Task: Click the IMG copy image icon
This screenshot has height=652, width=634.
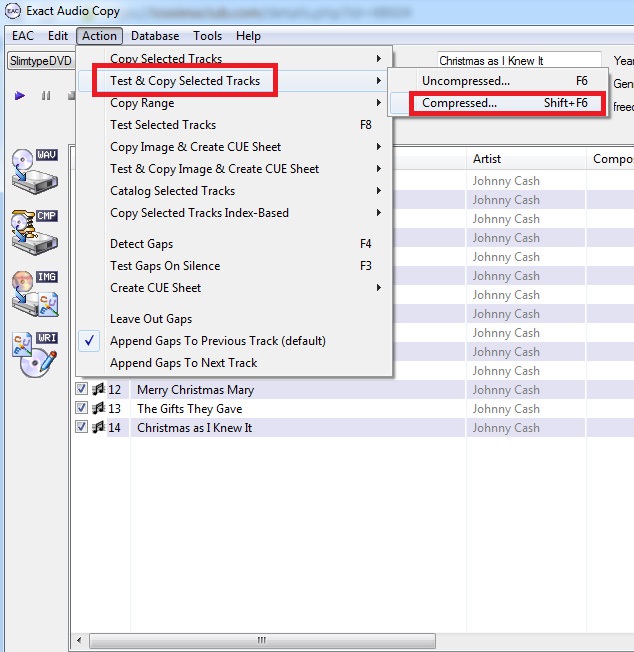Action: pyautogui.click(x=35, y=294)
